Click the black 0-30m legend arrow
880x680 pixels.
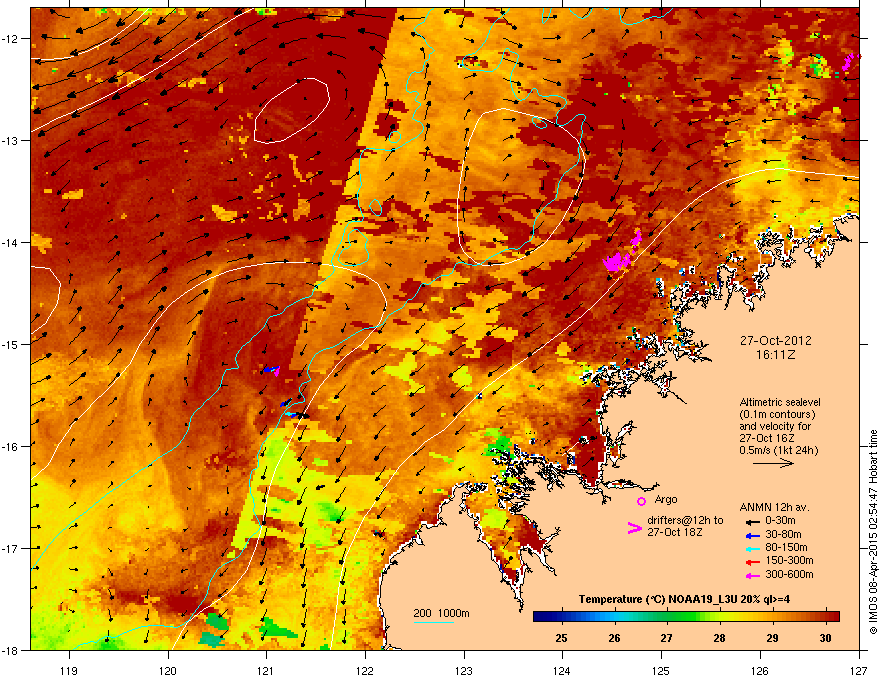coord(752,521)
